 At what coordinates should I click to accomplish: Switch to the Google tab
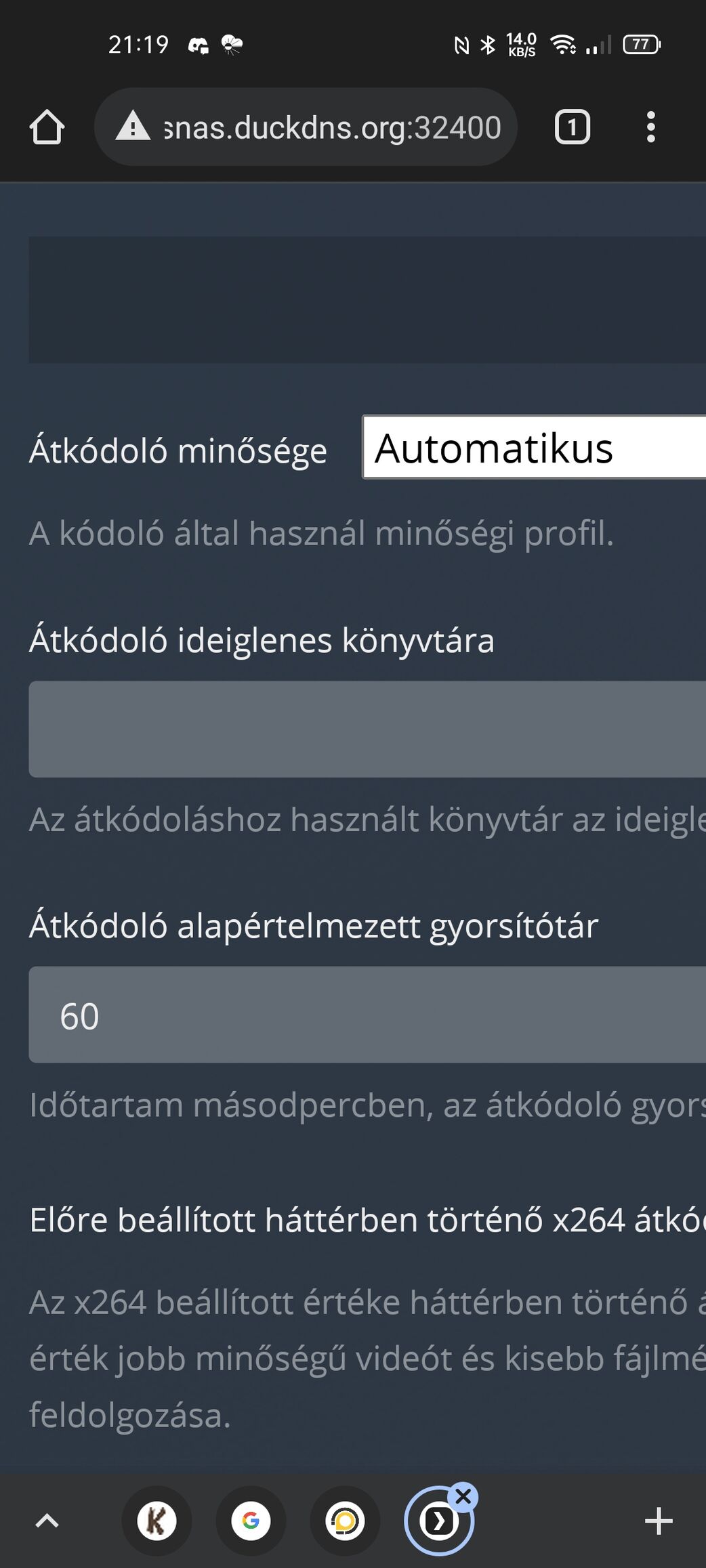[251, 1521]
